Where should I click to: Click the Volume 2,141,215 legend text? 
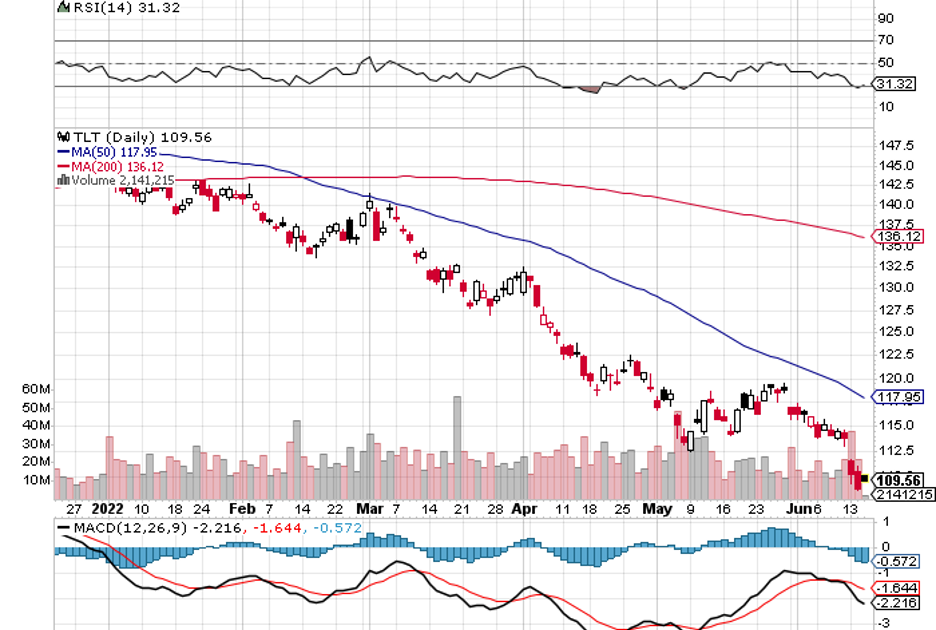tap(123, 180)
